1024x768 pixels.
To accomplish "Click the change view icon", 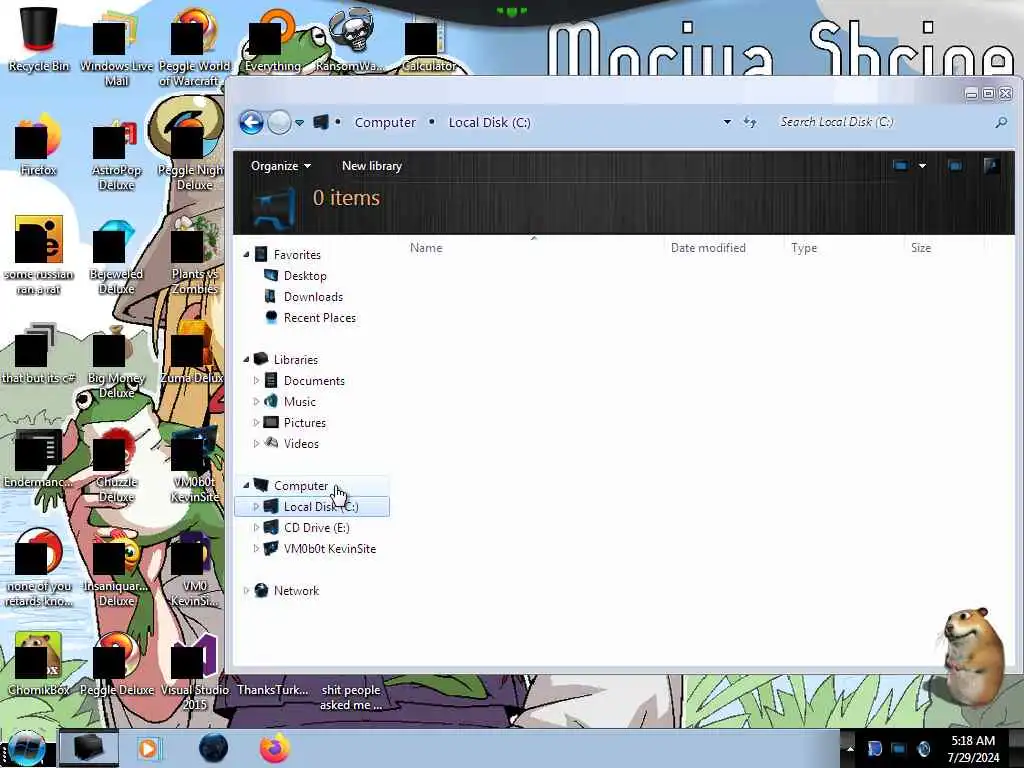I will 900,166.
